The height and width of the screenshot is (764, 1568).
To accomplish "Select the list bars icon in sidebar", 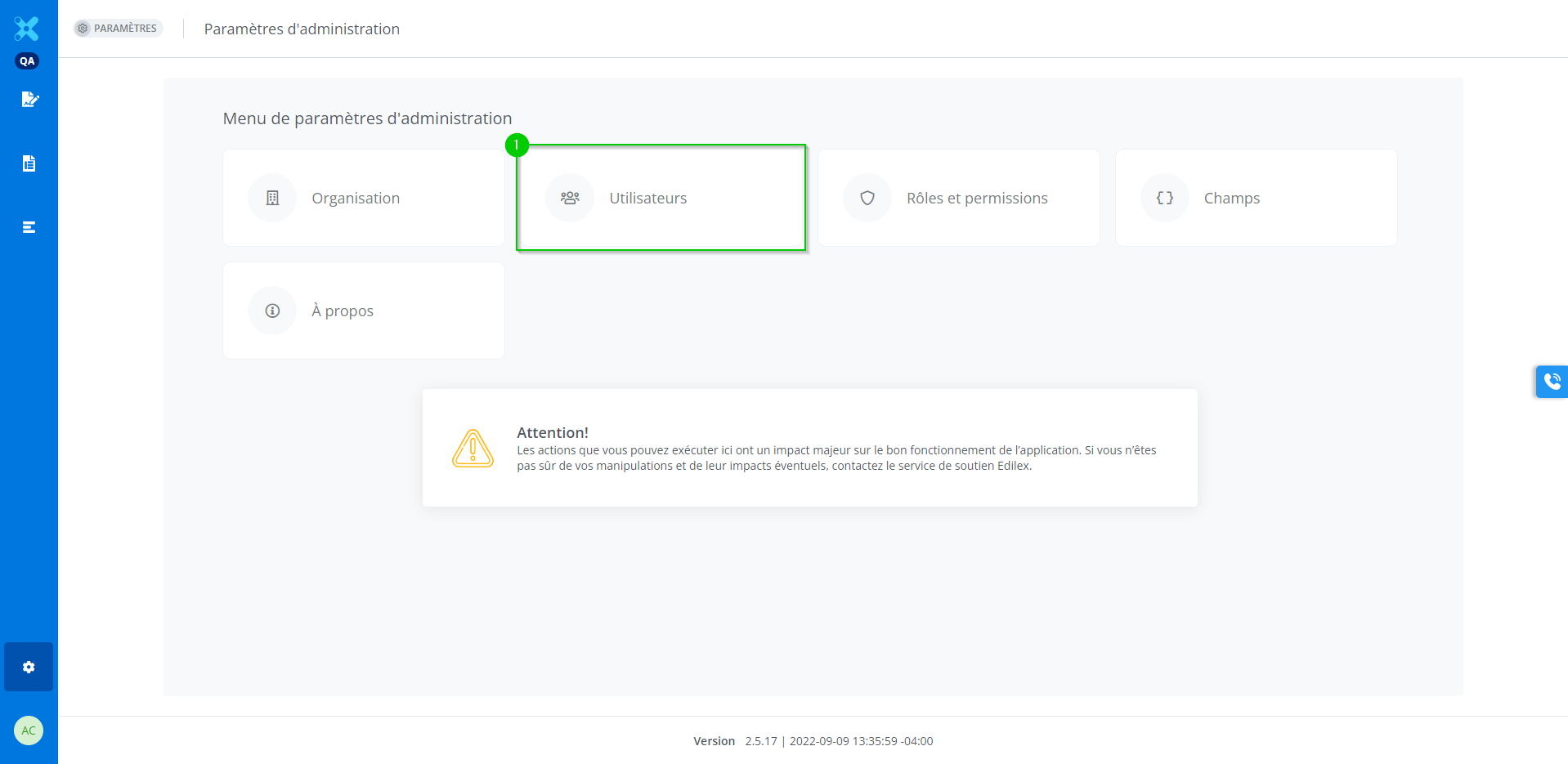I will tap(29, 227).
